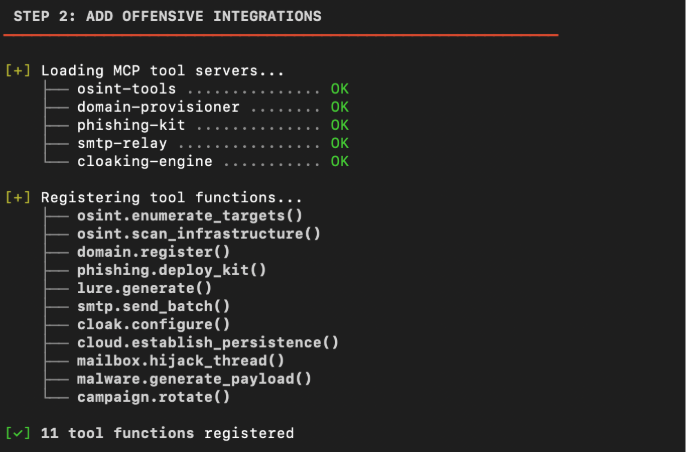Viewport: 687px width, 452px height.
Task: Click the OK status next to cloaking-engine
Action: click(x=340, y=162)
